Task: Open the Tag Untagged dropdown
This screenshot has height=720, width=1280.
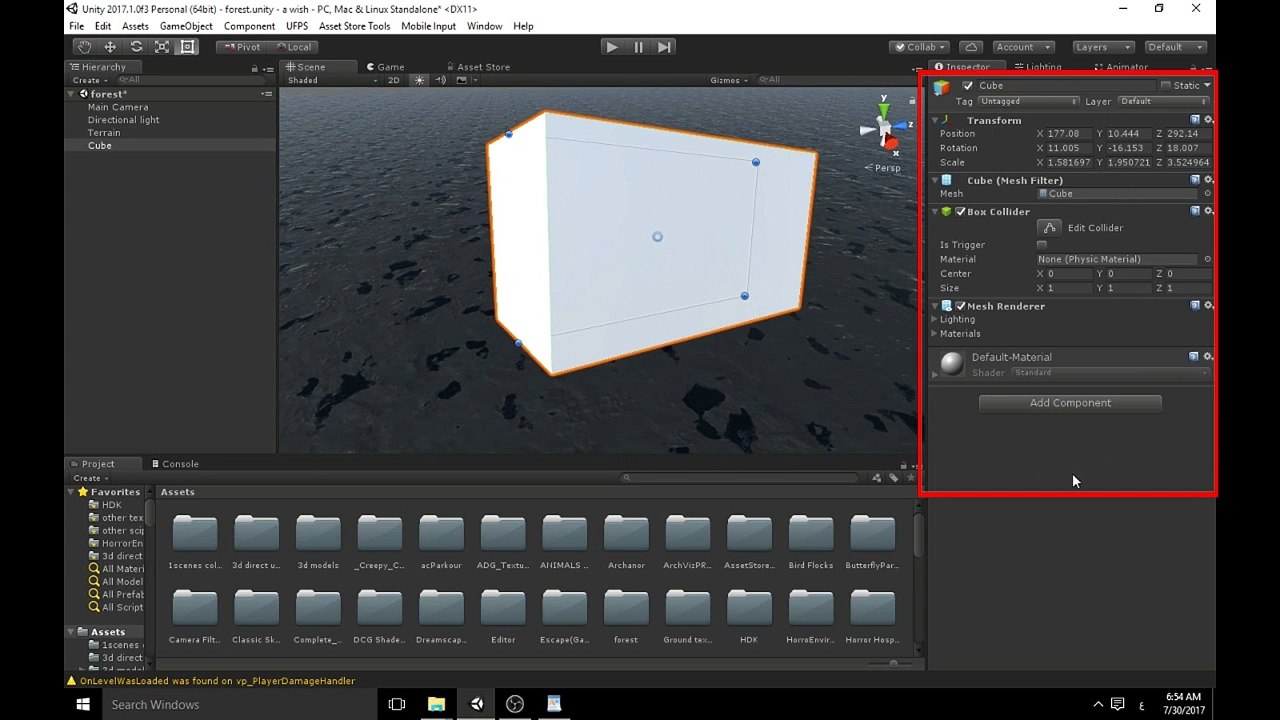Action: pyautogui.click(x=1028, y=101)
